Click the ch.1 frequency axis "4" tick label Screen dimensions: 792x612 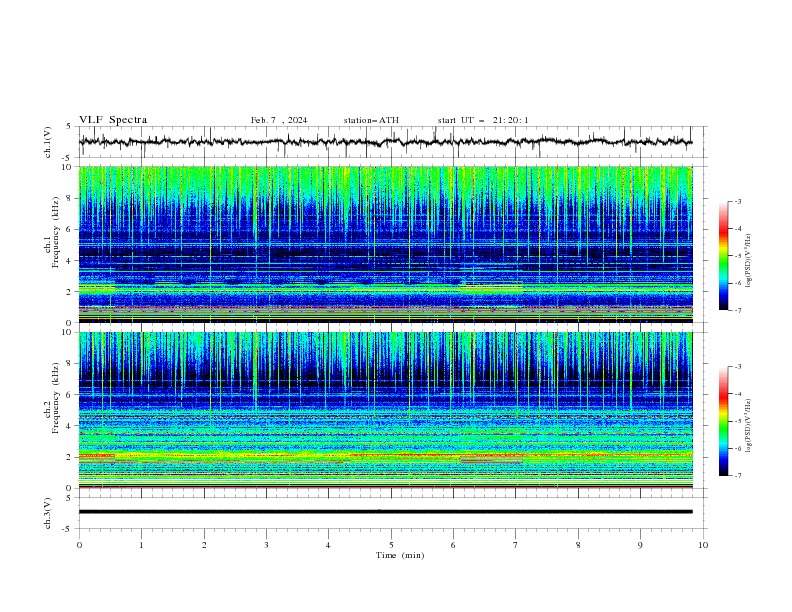pos(70,261)
